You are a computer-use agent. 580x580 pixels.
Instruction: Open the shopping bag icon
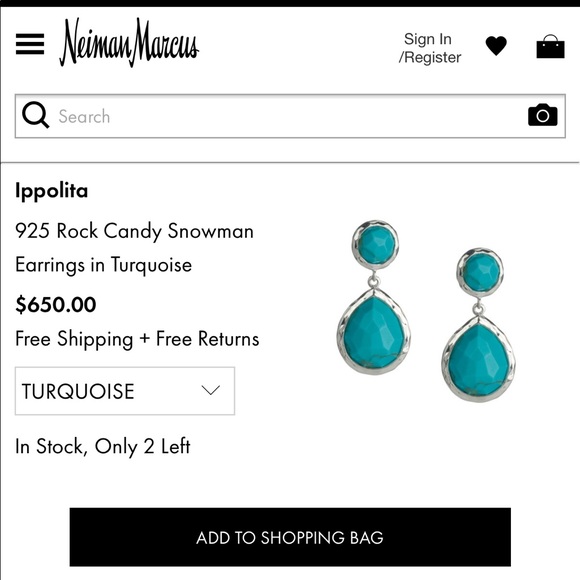(550, 47)
